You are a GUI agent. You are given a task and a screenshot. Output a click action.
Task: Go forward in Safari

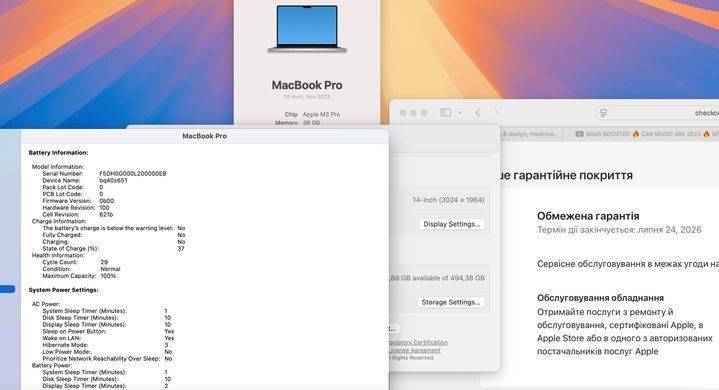point(496,112)
